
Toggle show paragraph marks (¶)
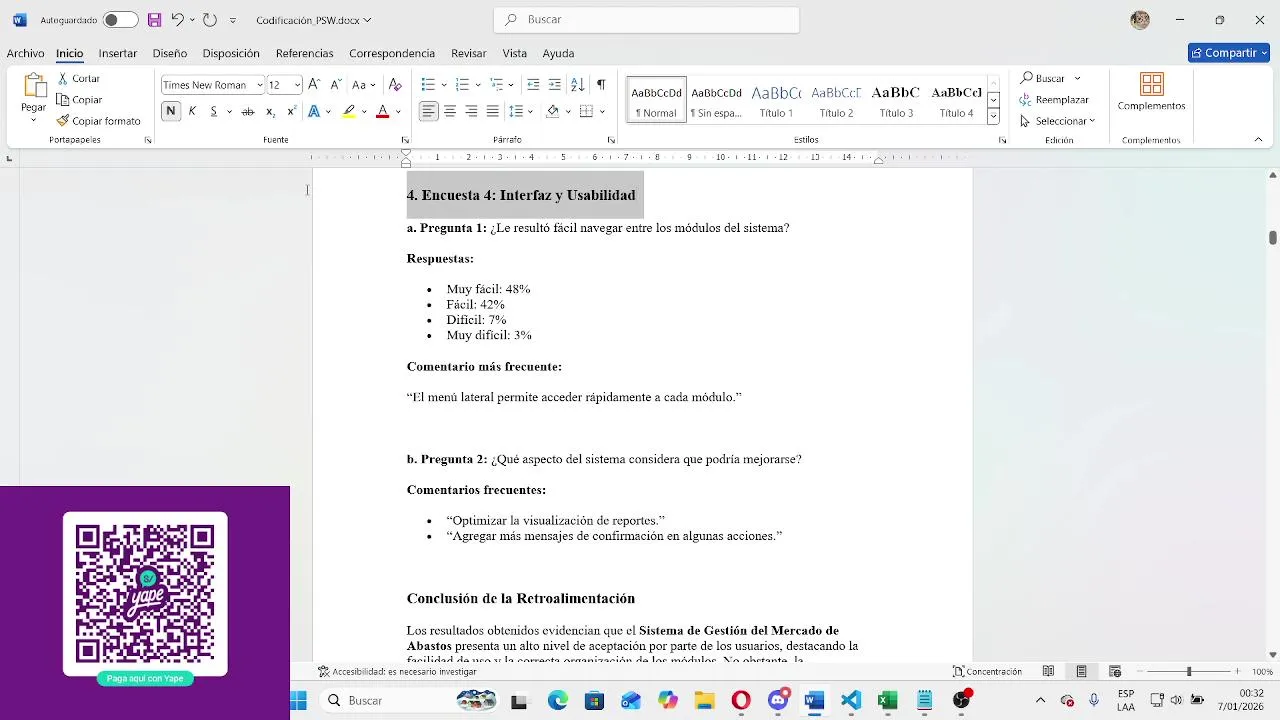click(601, 85)
